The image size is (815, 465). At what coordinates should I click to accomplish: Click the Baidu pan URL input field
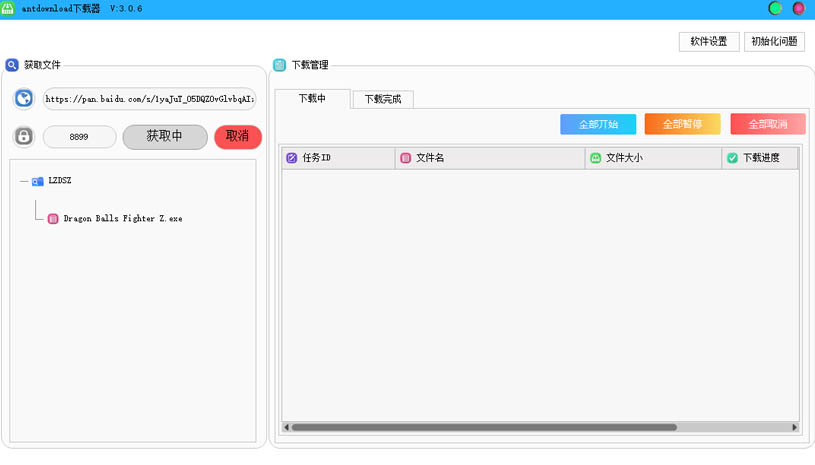click(149, 99)
